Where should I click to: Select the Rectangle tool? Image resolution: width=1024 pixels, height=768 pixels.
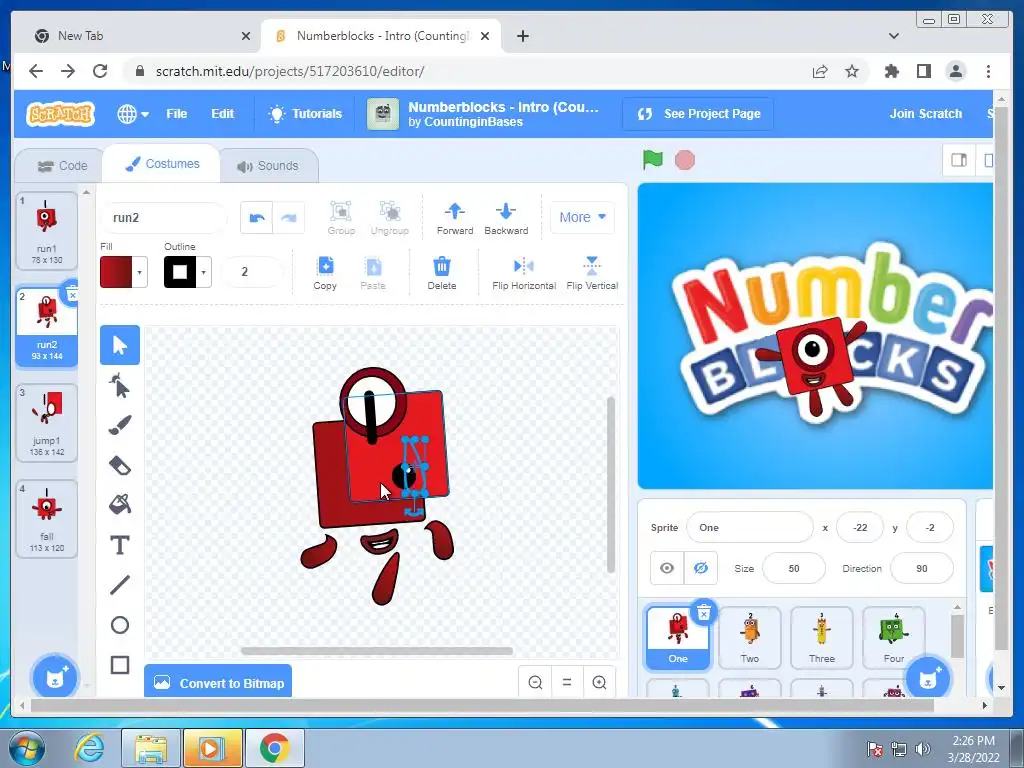[120, 665]
